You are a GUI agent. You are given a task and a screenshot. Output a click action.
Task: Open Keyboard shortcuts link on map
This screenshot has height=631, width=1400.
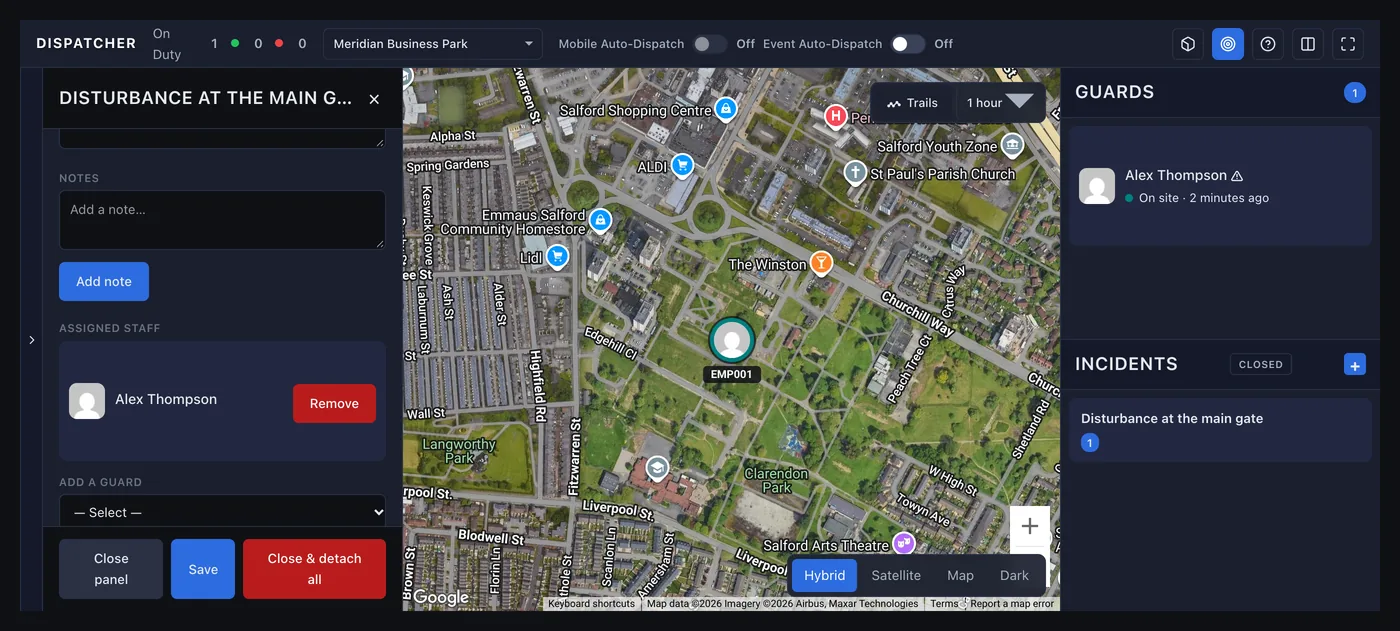tap(592, 604)
